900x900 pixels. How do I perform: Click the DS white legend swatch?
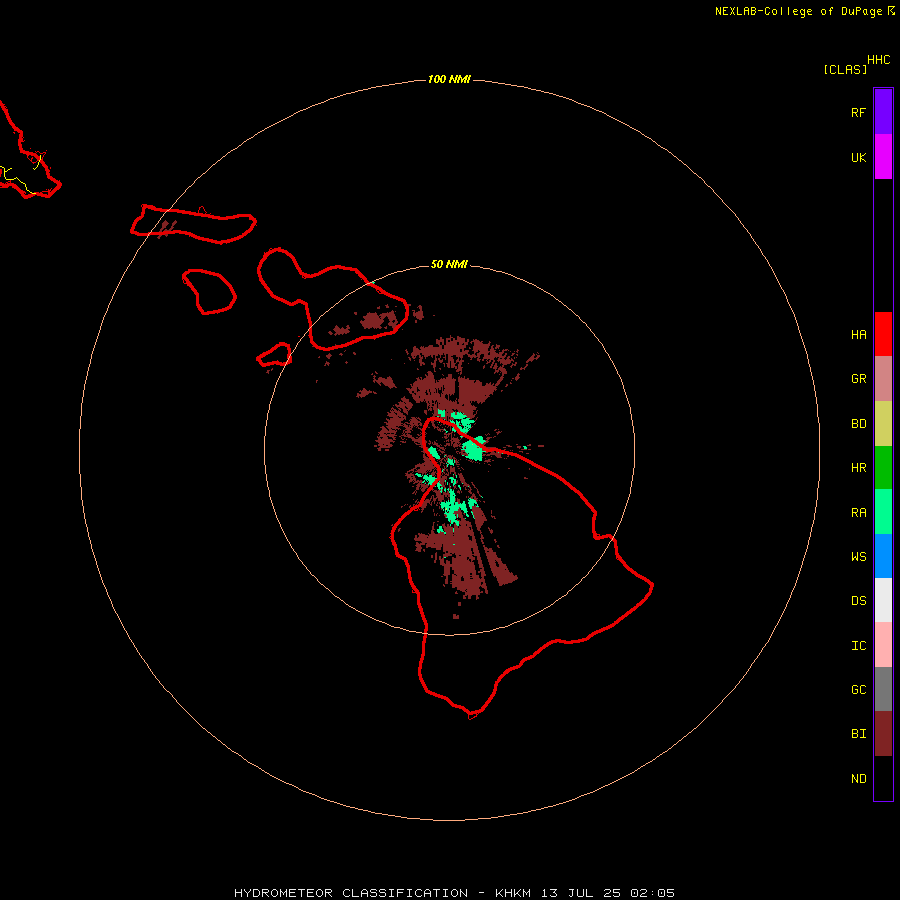(x=883, y=600)
